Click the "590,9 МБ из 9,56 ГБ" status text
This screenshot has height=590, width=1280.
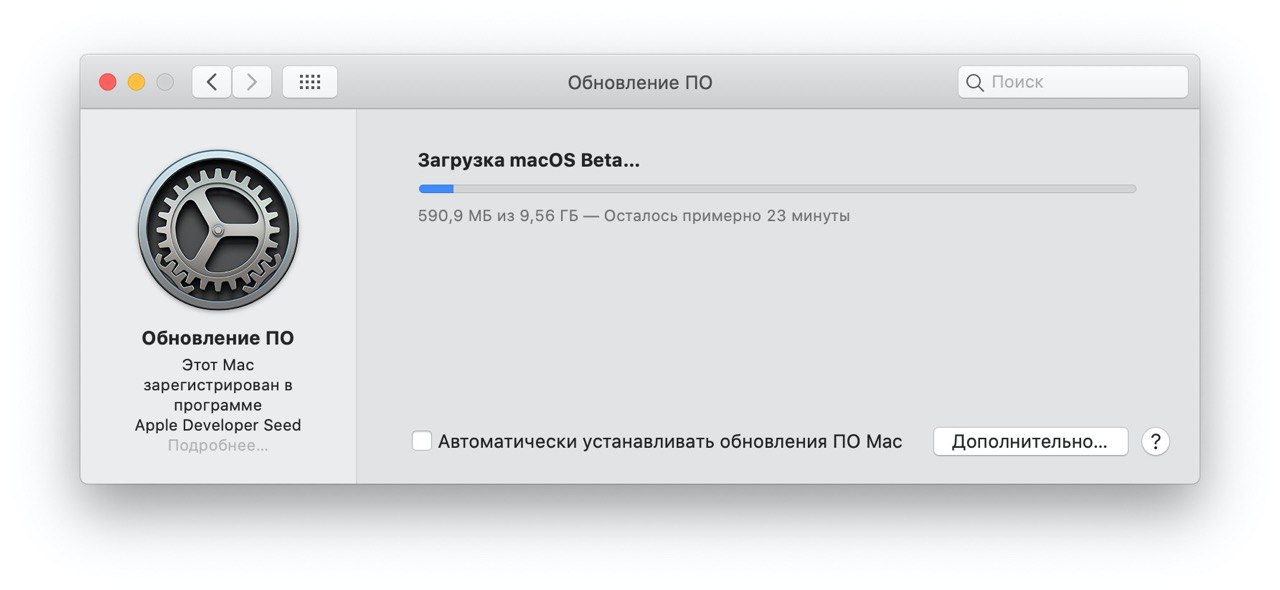tap(498, 215)
